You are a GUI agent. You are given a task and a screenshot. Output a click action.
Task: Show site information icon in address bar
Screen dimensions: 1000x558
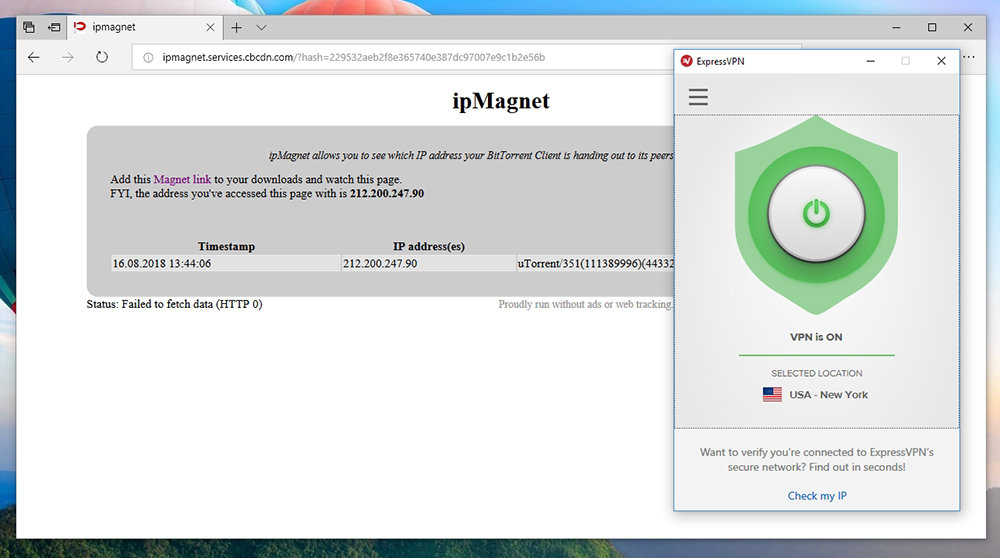click(148, 57)
